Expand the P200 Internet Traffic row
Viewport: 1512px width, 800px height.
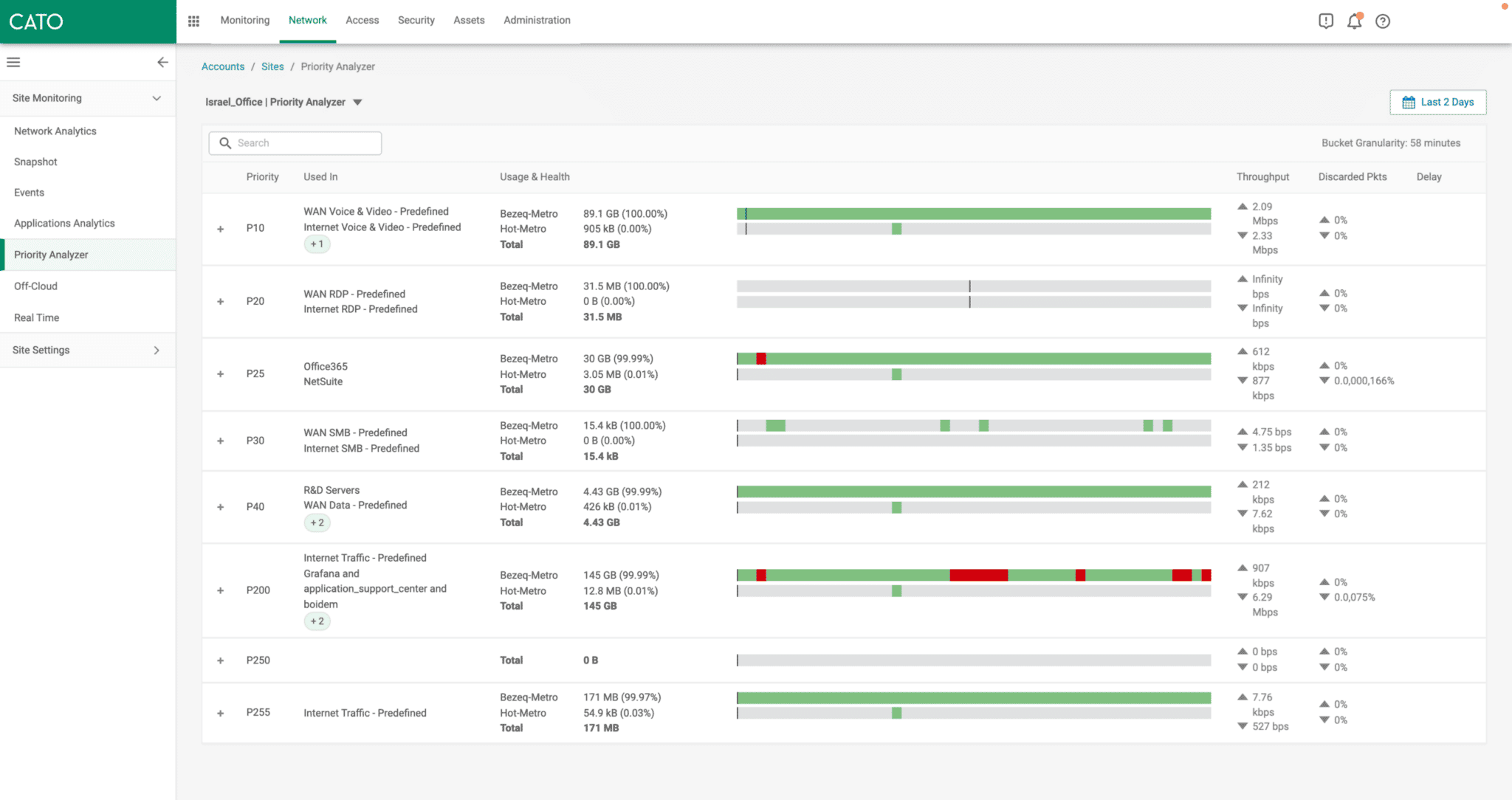coord(220,590)
